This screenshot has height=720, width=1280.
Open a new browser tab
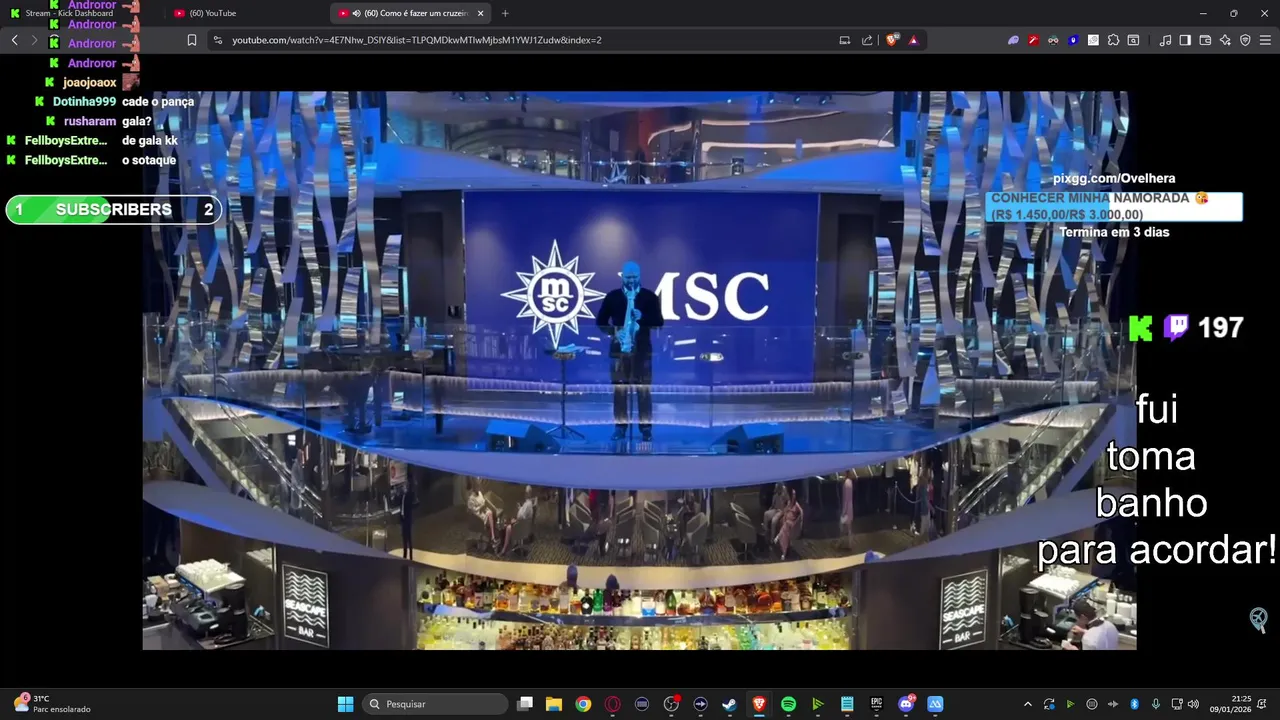click(505, 13)
